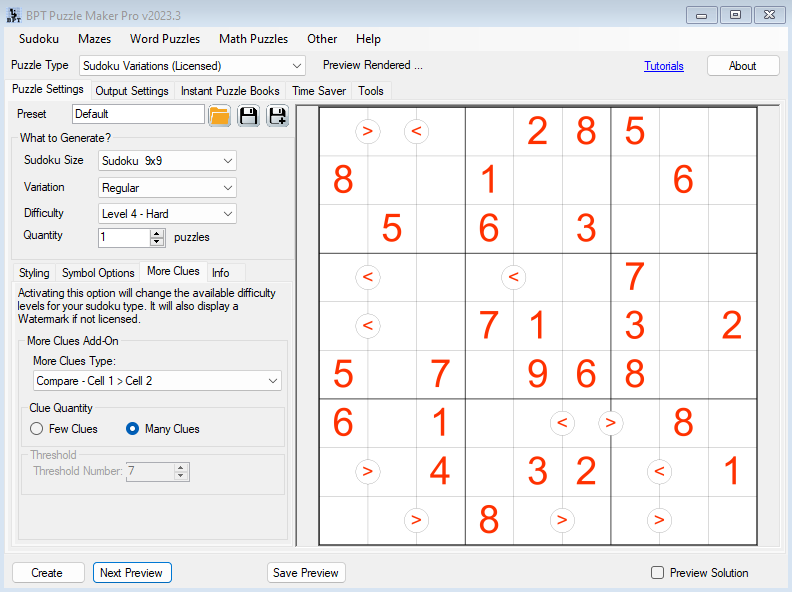Open the Tutorials link

[664, 66]
